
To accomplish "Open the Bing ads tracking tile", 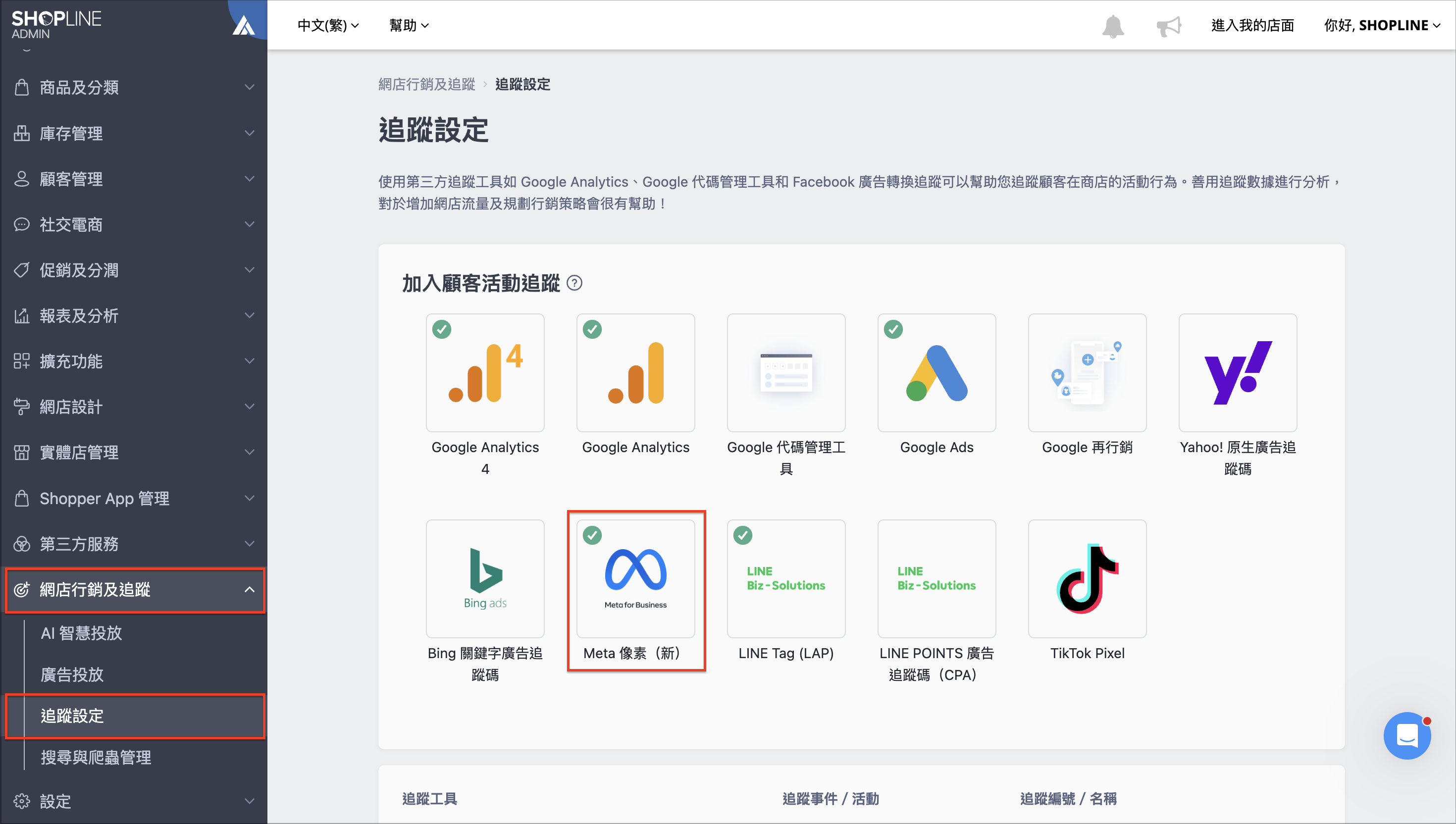I will pyautogui.click(x=485, y=579).
